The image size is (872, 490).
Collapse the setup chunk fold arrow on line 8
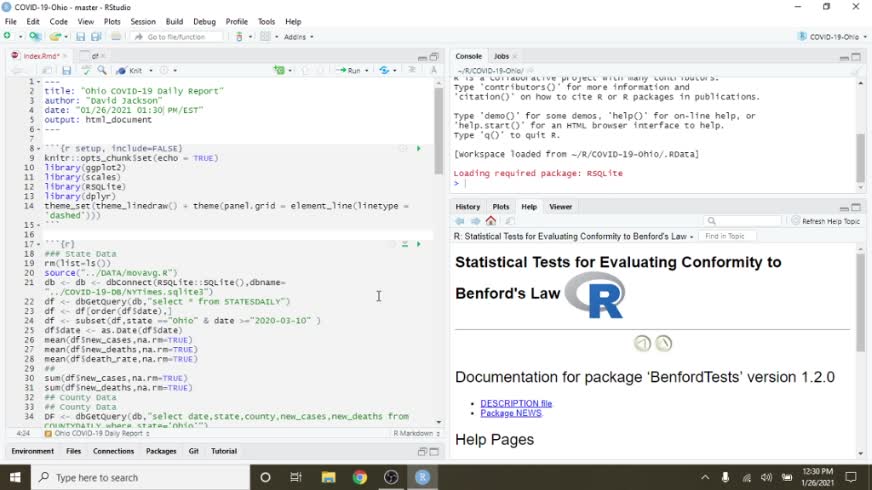[x=38, y=149]
